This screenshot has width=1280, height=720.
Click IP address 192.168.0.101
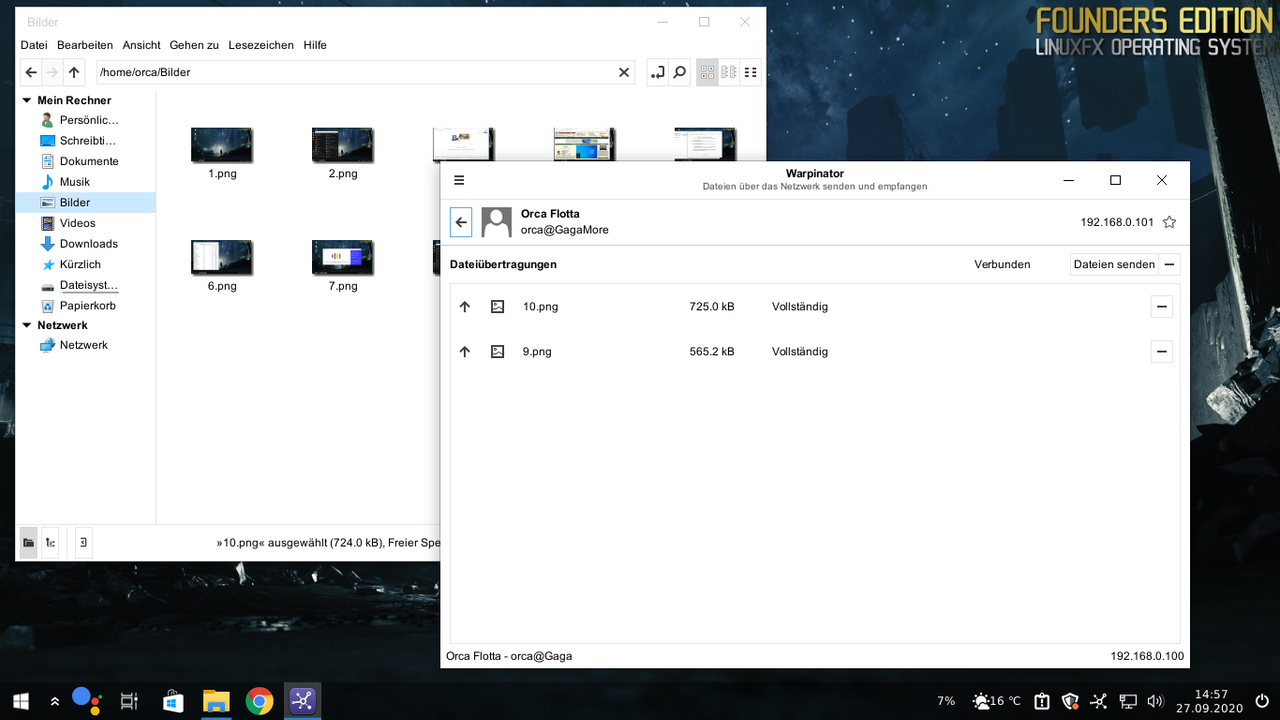(1117, 222)
